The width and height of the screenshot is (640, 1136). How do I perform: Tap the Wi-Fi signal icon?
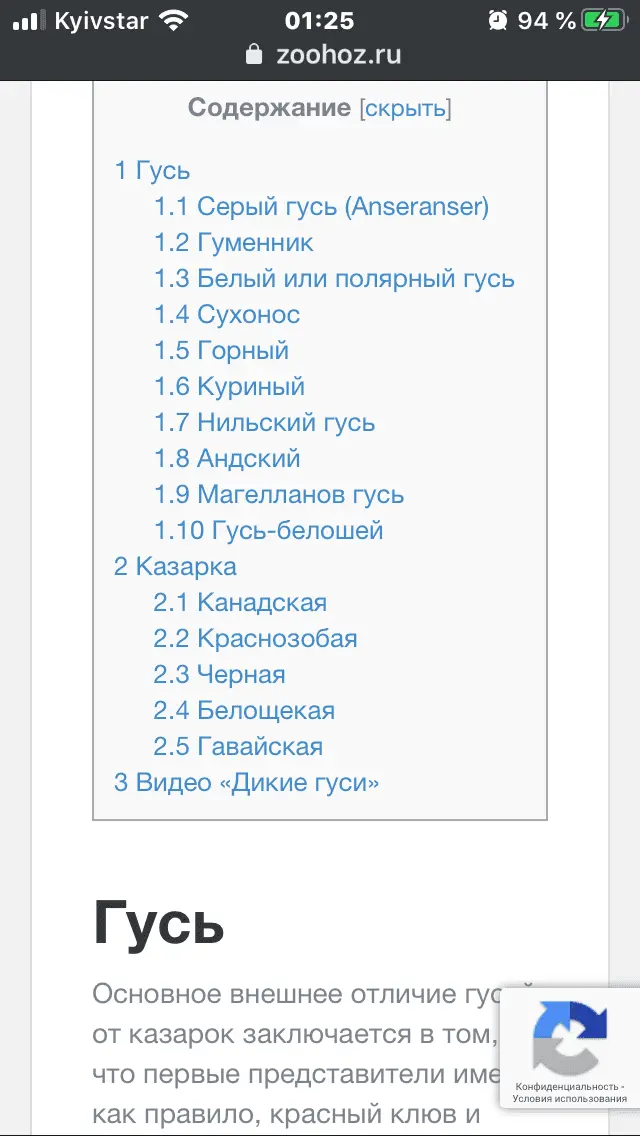click(x=174, y=20)
